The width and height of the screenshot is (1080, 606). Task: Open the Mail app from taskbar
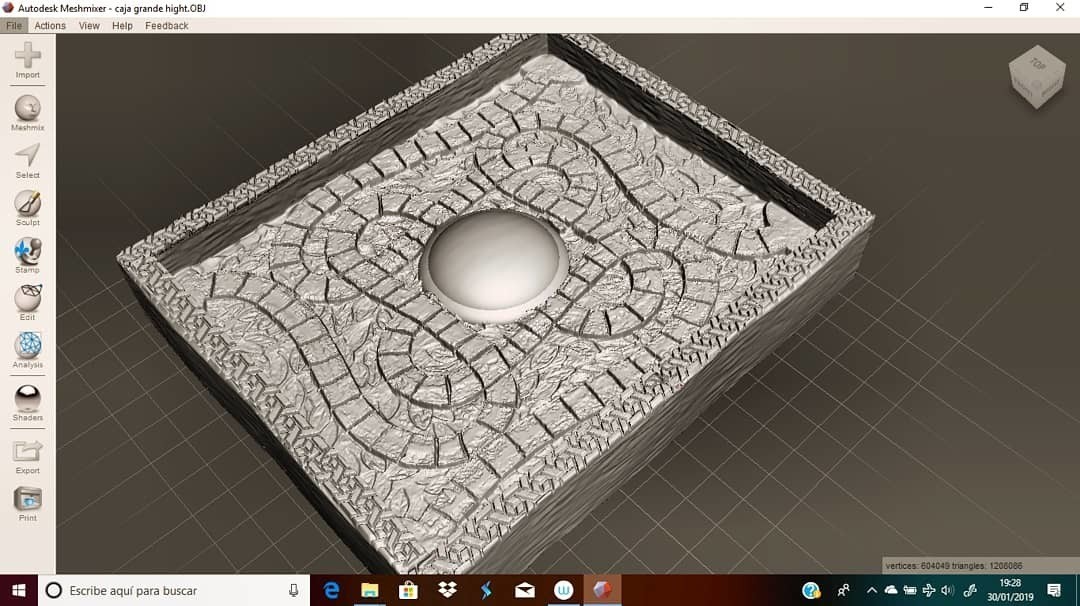tap(525, 590)
